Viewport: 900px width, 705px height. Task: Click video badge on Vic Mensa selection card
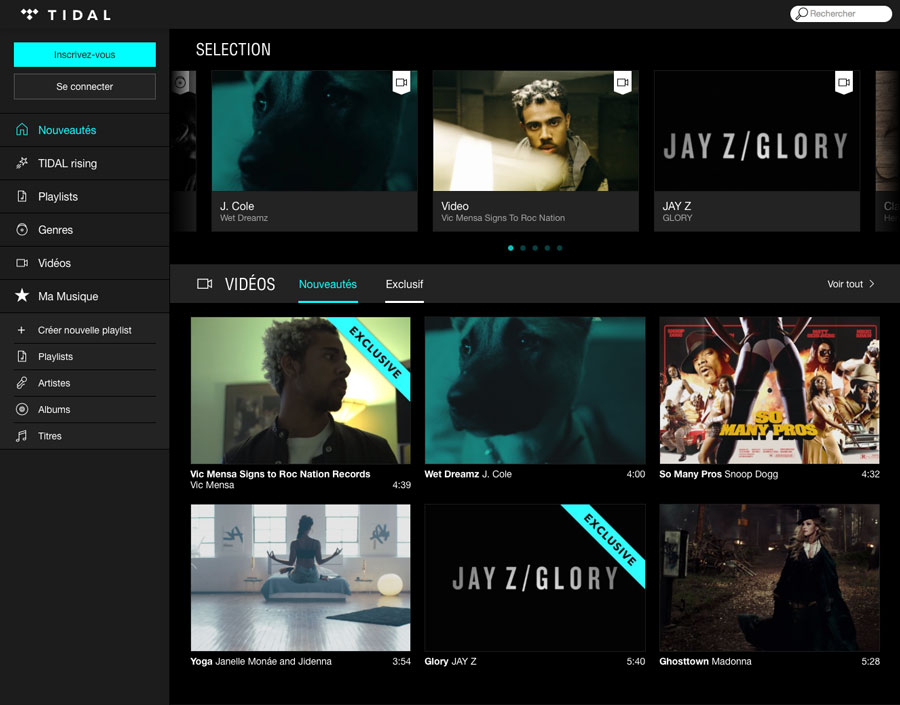point(623,82)
